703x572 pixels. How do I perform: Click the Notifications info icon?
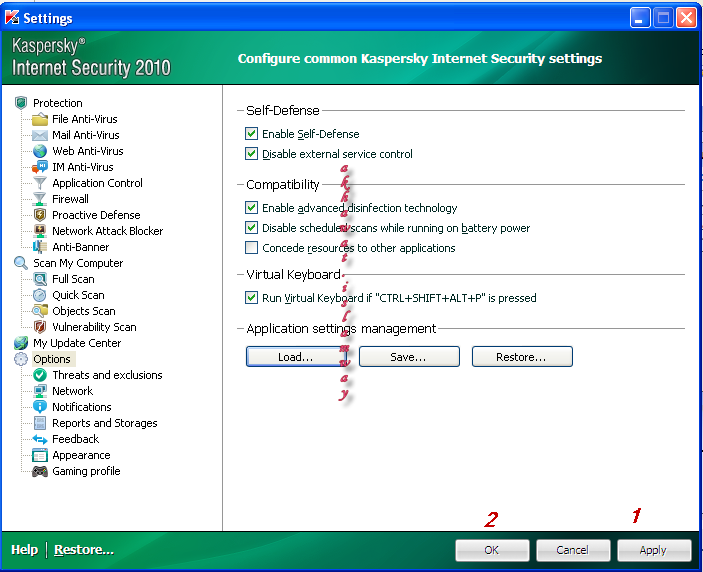click(x=40, y=407)
